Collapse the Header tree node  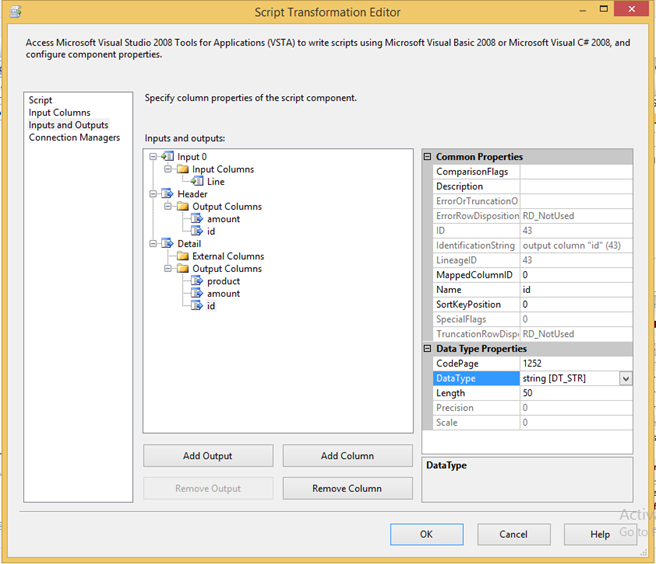[x=153, y=194]
